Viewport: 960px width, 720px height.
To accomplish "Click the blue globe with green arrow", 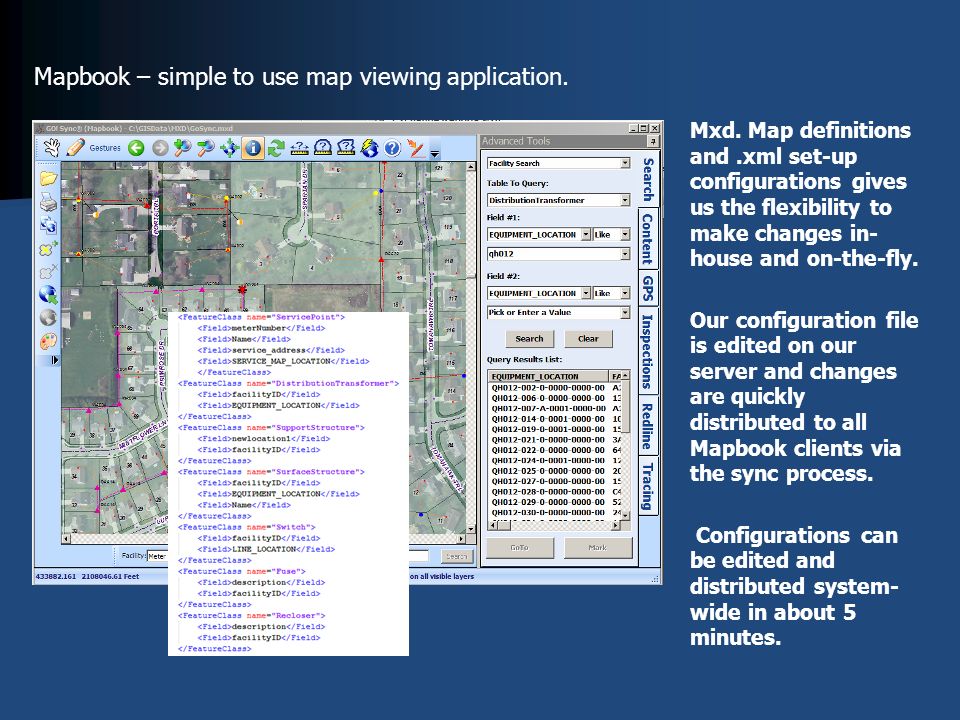I will point(48,294).
